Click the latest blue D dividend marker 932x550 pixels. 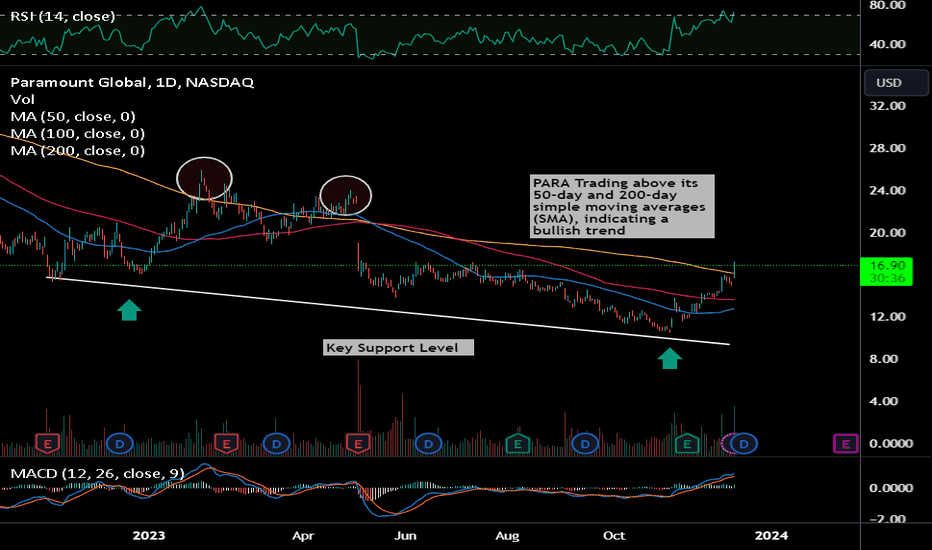[x=744, y=444]
